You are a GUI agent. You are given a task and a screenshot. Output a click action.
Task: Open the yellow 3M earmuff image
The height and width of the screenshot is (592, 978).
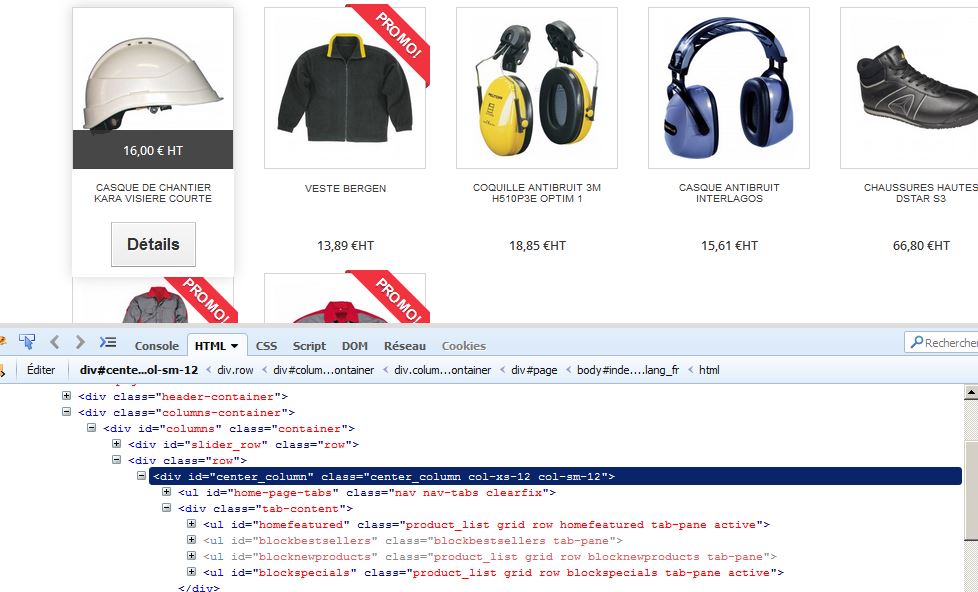tap(537, 88)
